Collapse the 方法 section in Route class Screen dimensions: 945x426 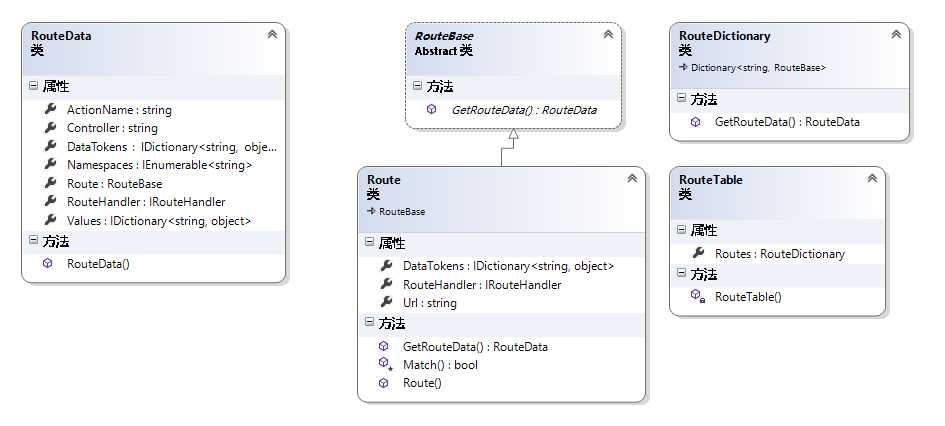point(370,324)
